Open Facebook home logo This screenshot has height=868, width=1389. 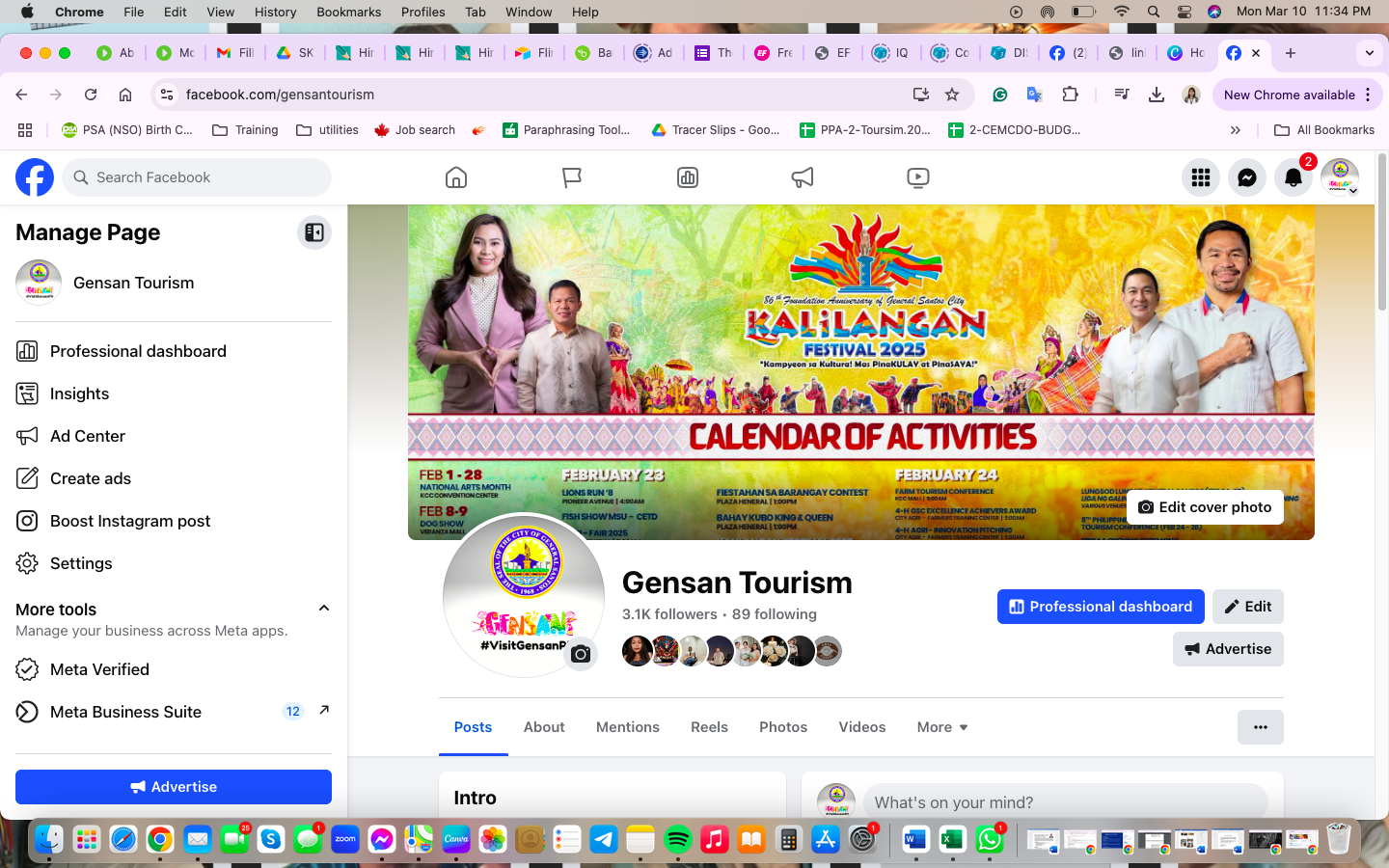tap(35, 177)
